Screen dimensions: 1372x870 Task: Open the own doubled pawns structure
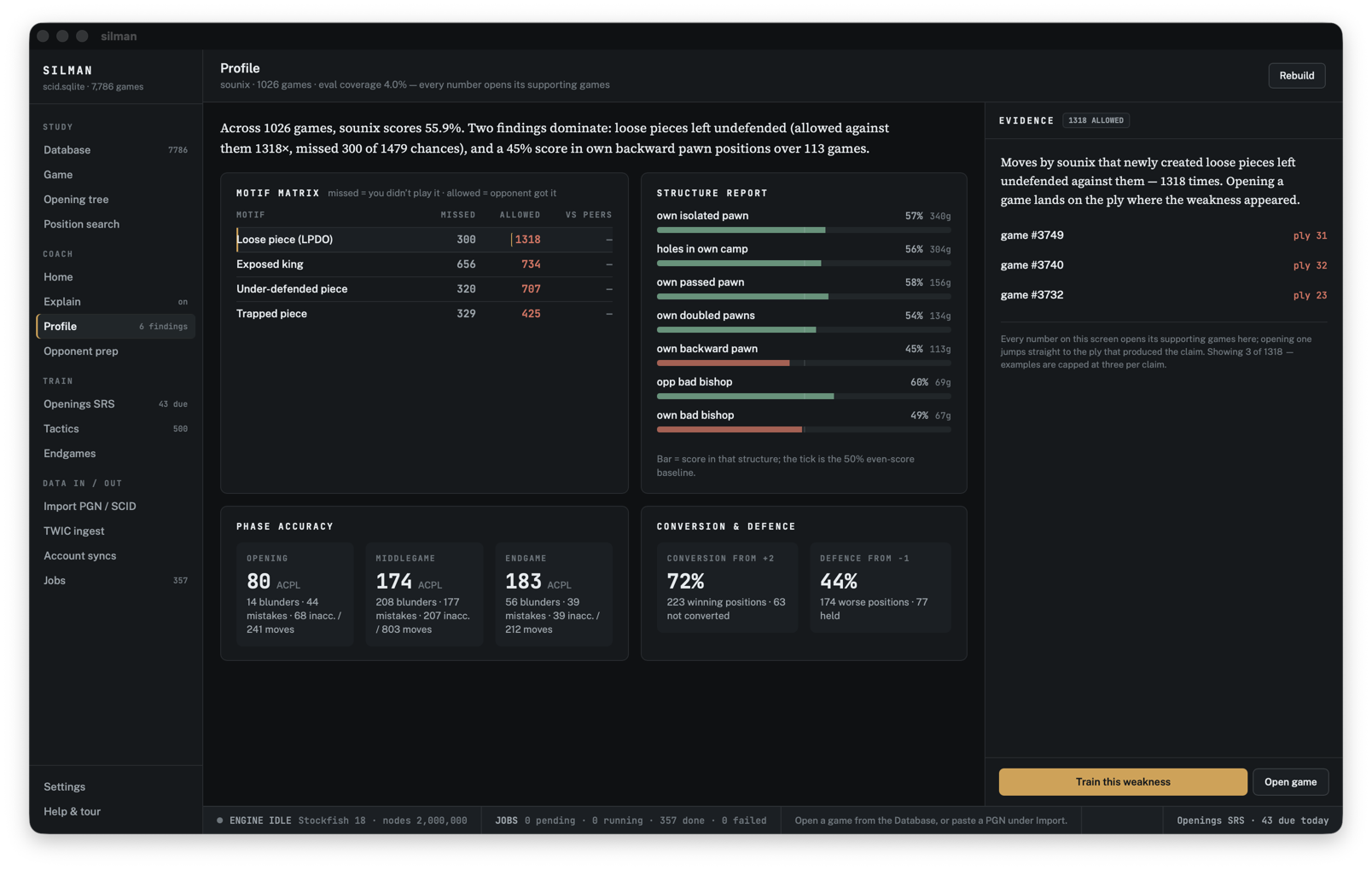point(804,322)
